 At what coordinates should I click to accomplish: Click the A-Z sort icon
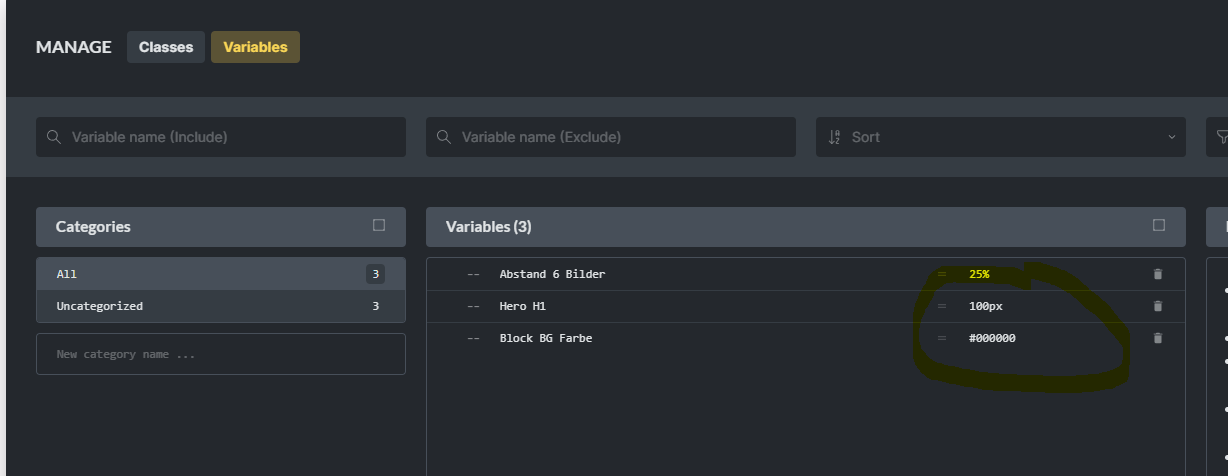tap(835, 137)
